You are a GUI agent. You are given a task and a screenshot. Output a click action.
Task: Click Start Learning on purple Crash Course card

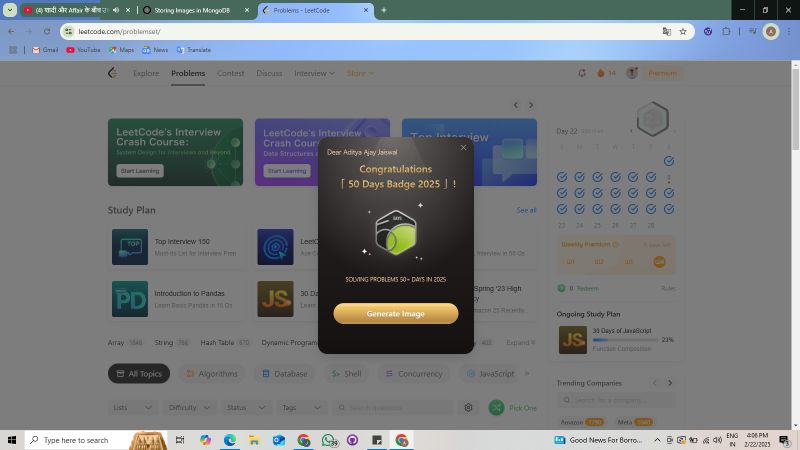click(287, 171)
